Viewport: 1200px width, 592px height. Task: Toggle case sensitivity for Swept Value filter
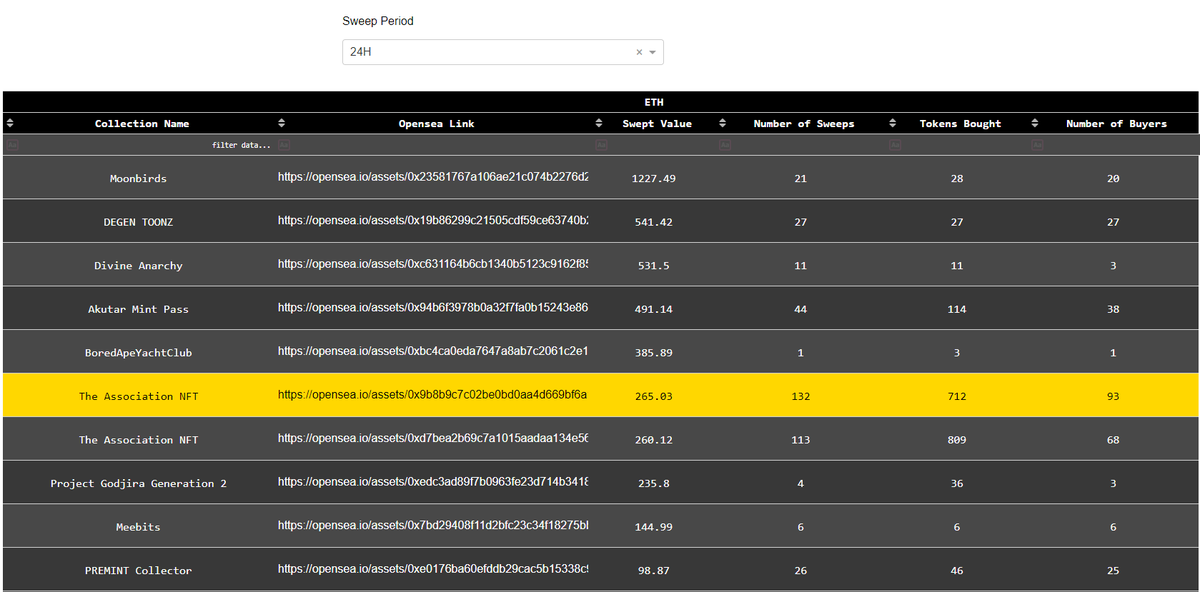tap(601, 145)
